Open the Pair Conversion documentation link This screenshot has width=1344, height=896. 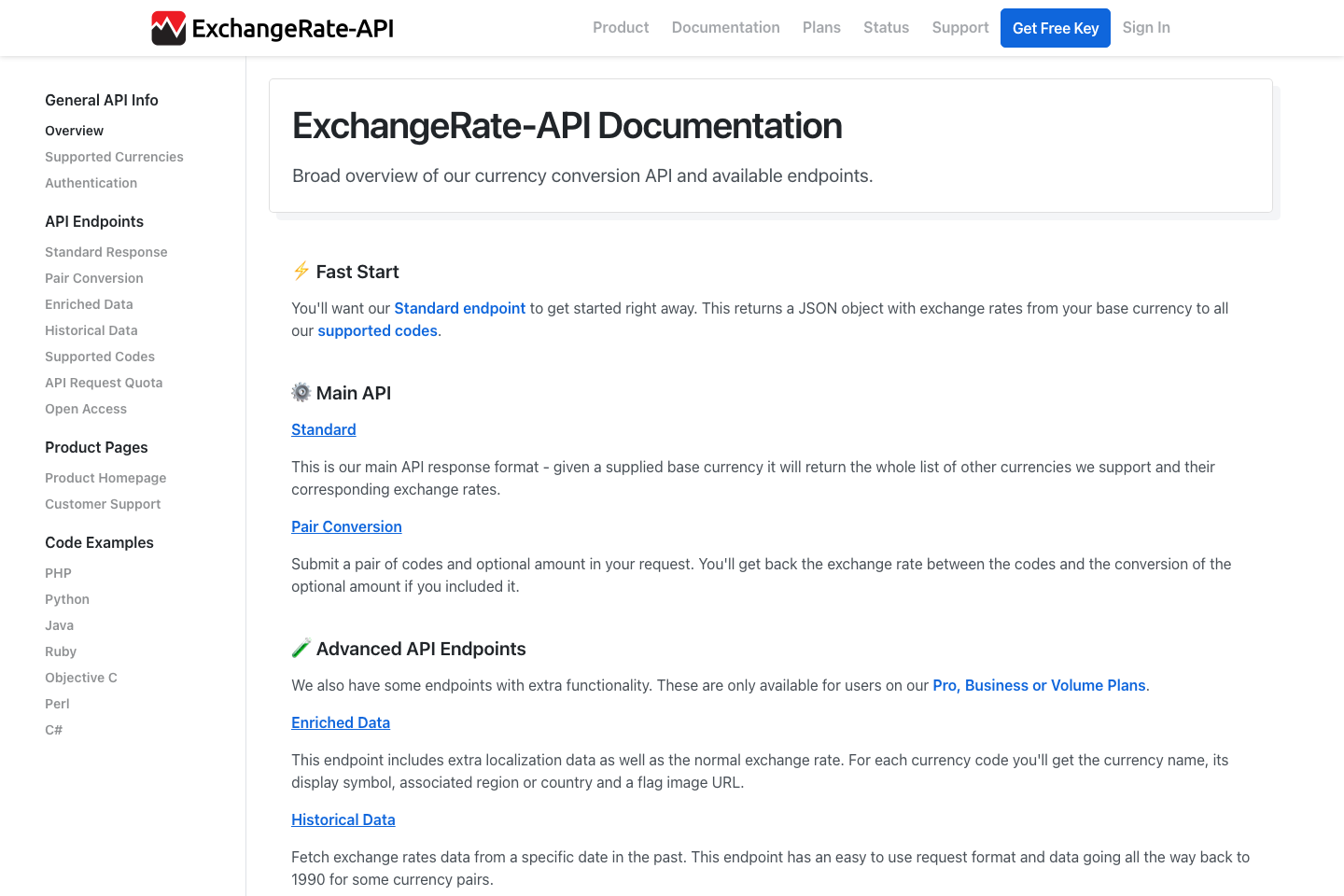(346, 526)
